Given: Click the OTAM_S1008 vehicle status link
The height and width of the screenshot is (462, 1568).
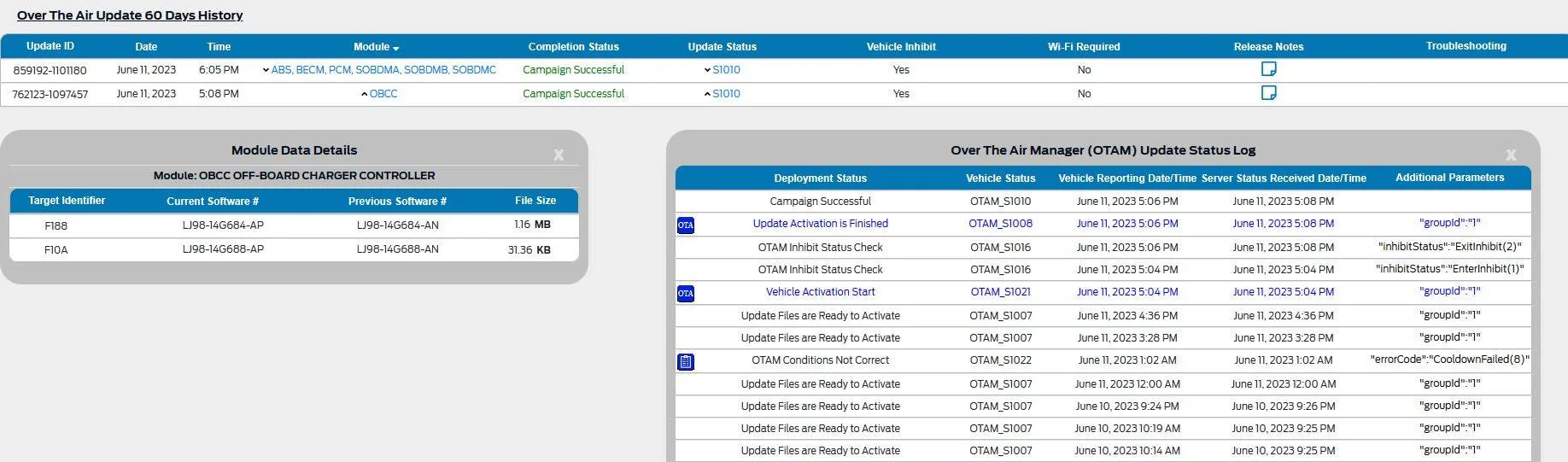Looking at the screenshot, I should 1000,224.
